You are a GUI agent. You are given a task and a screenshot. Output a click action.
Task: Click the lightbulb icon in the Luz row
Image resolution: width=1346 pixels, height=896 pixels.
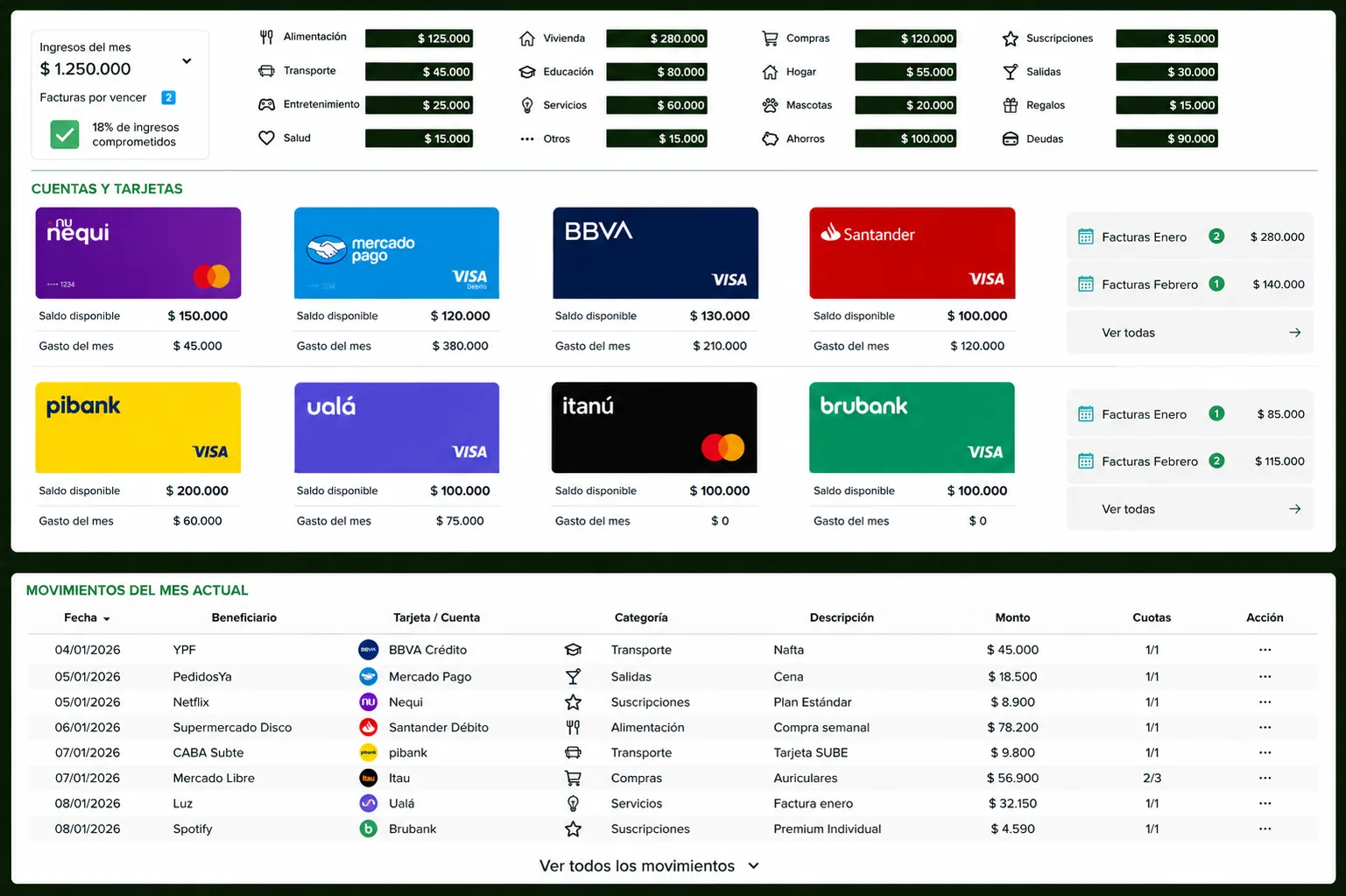[x=573, y=803]
